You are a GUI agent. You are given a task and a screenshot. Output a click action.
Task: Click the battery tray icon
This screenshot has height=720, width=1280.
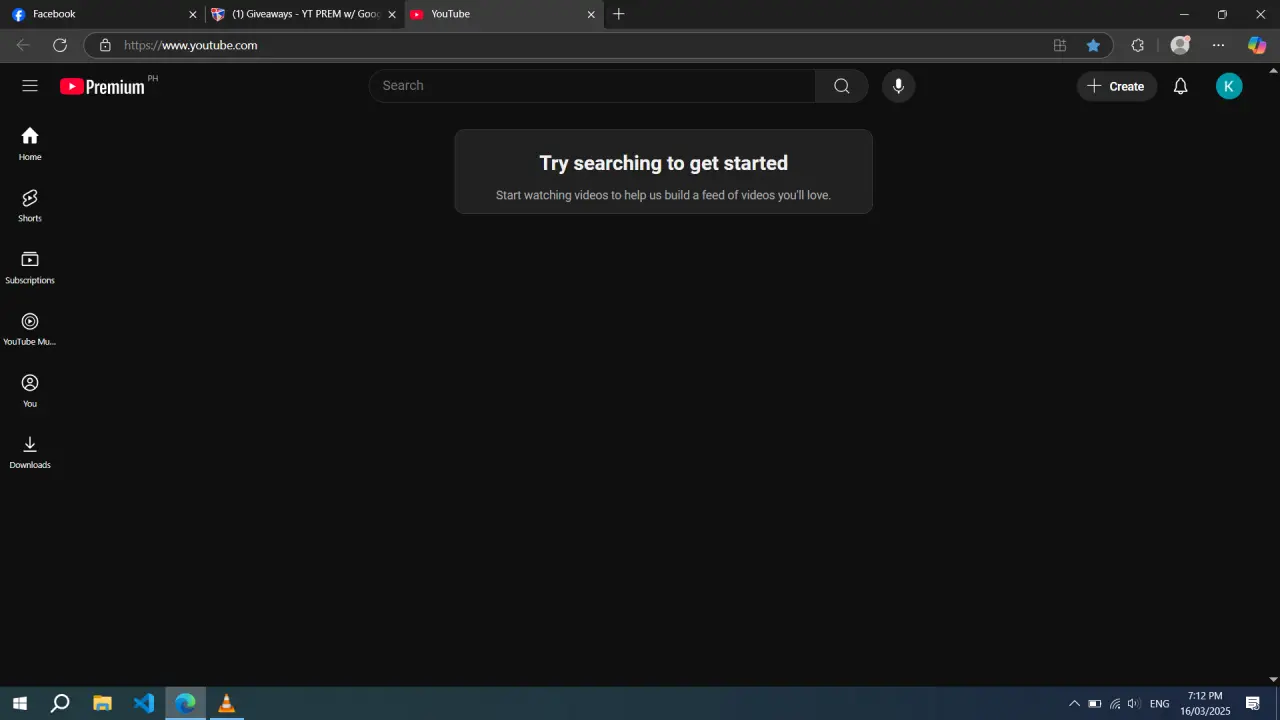1095,704
